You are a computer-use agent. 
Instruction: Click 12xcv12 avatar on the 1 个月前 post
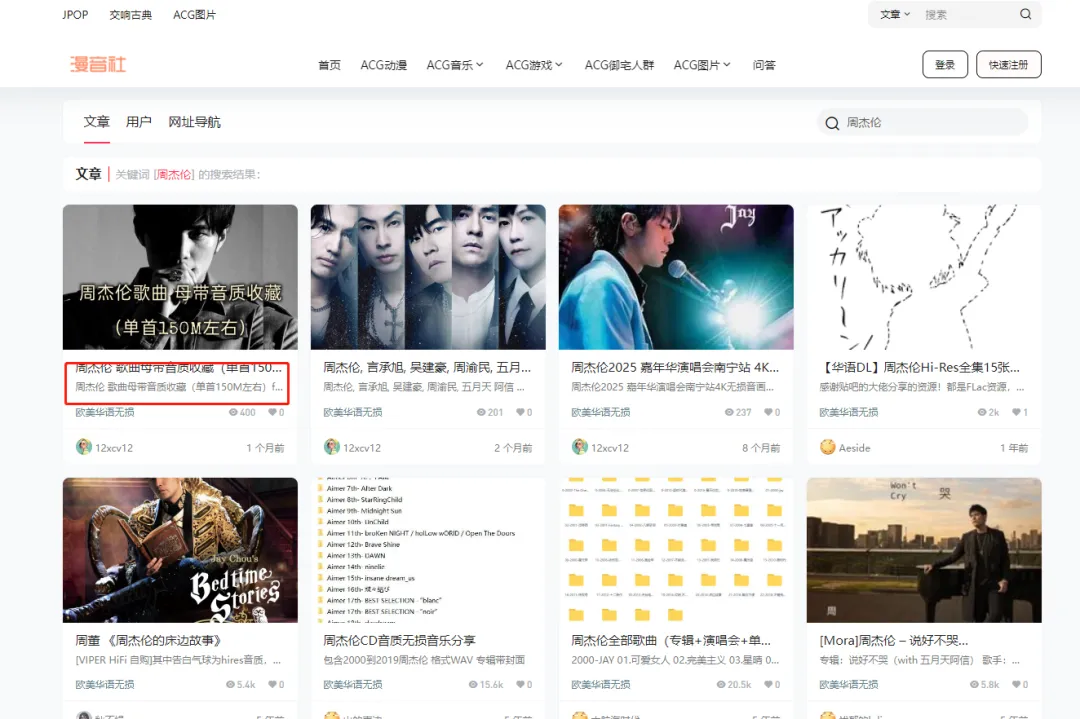(83, 447)
